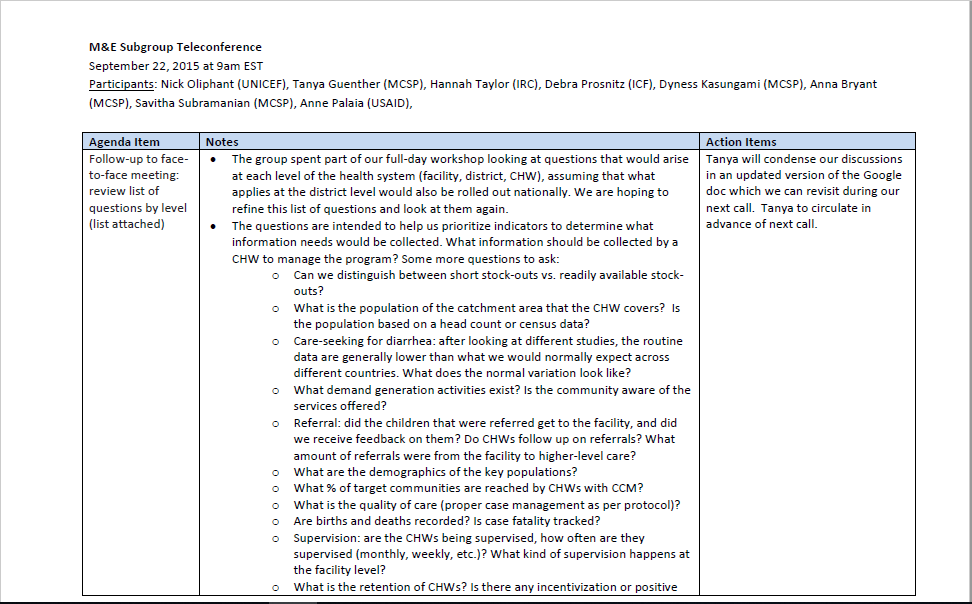Screen dimensions: 972x604
Task: Click 'advance of next call.' in Action Items
Action: 761,224
